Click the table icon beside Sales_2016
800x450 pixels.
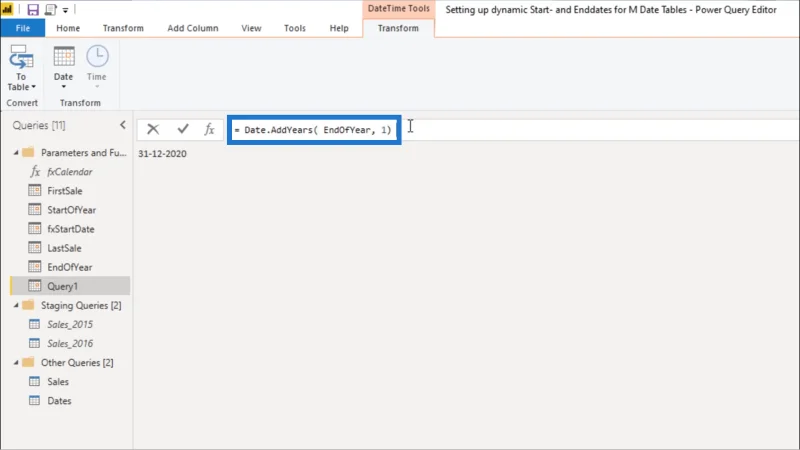35,343
